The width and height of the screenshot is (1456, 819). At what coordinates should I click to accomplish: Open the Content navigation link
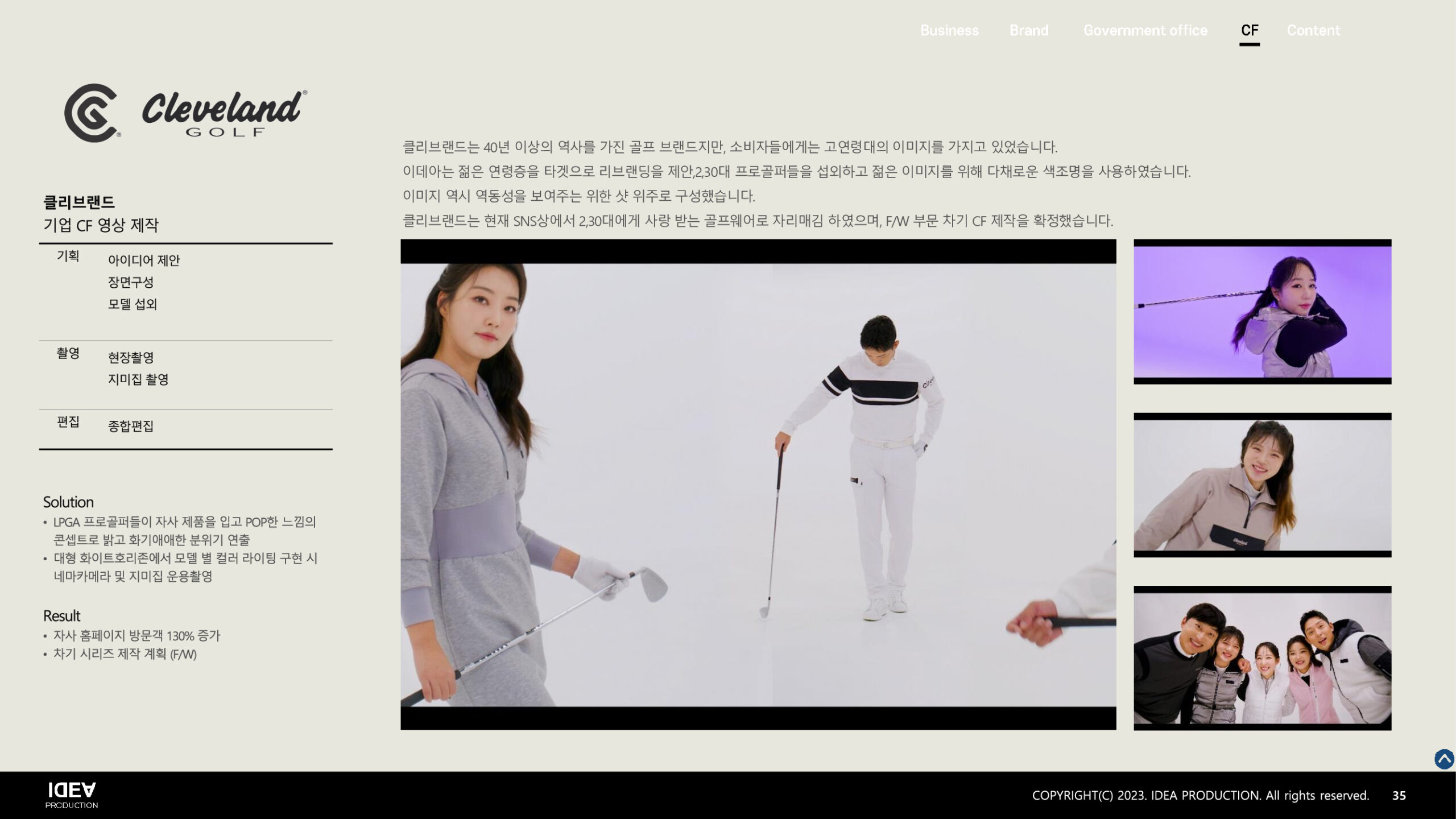pos(1313,31)
